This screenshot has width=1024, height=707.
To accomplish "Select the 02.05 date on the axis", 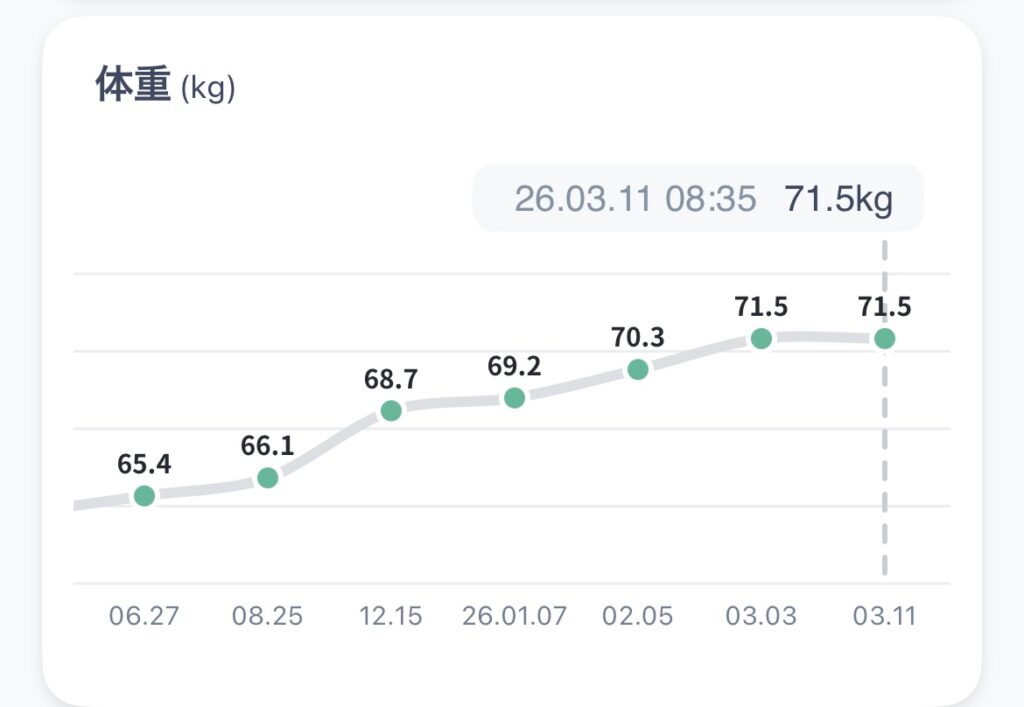I will 637,615.
